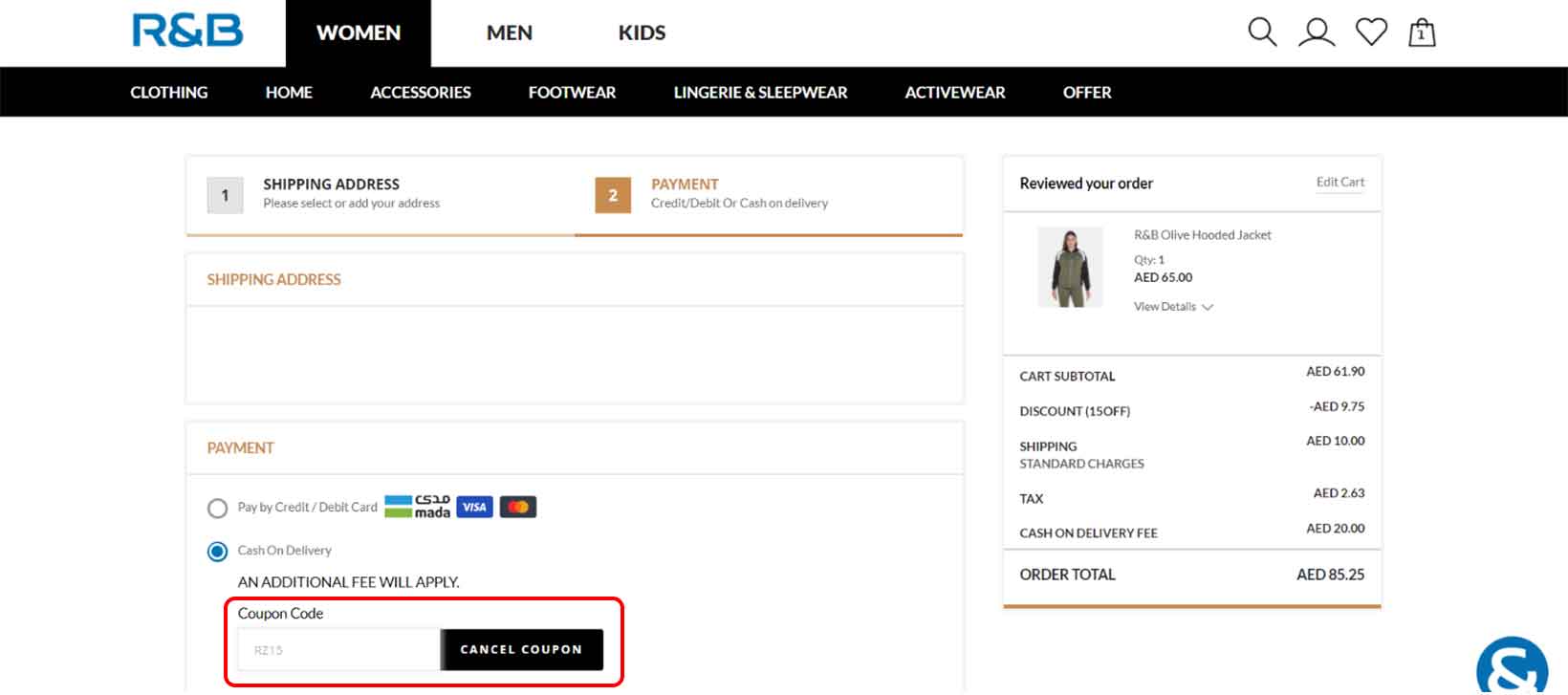Open the search magnifier icon
The width and height of the screenshot is (1568, 695).
[1262, 32]
